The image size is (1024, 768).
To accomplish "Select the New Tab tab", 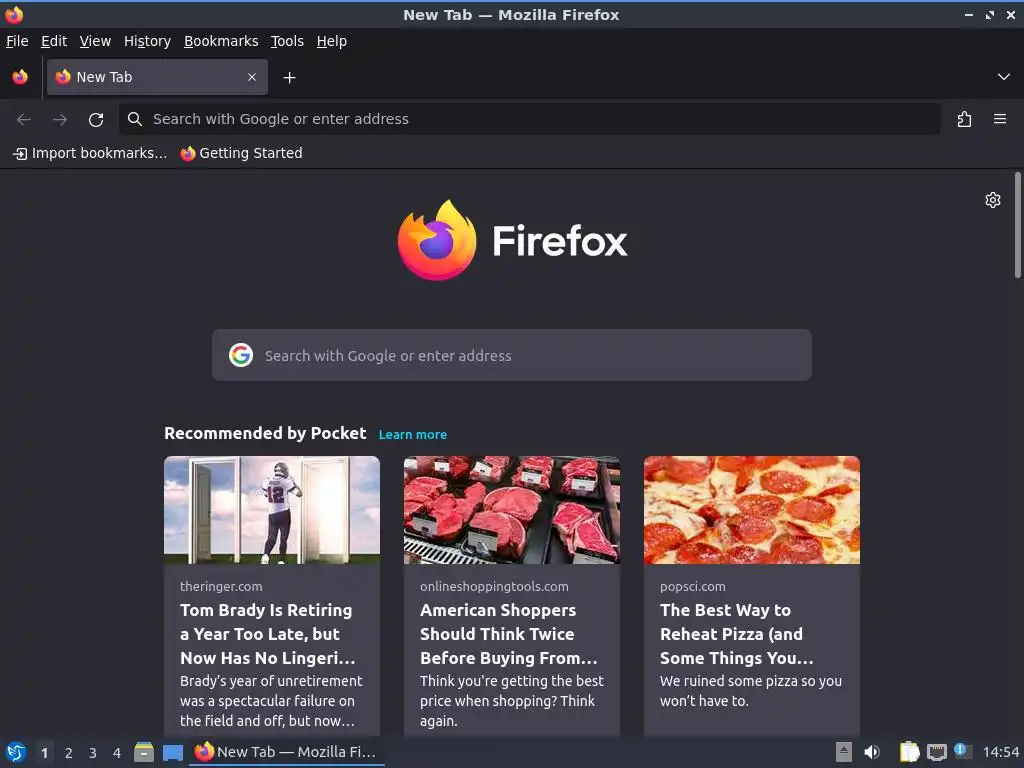I will [x=157, y=77].
